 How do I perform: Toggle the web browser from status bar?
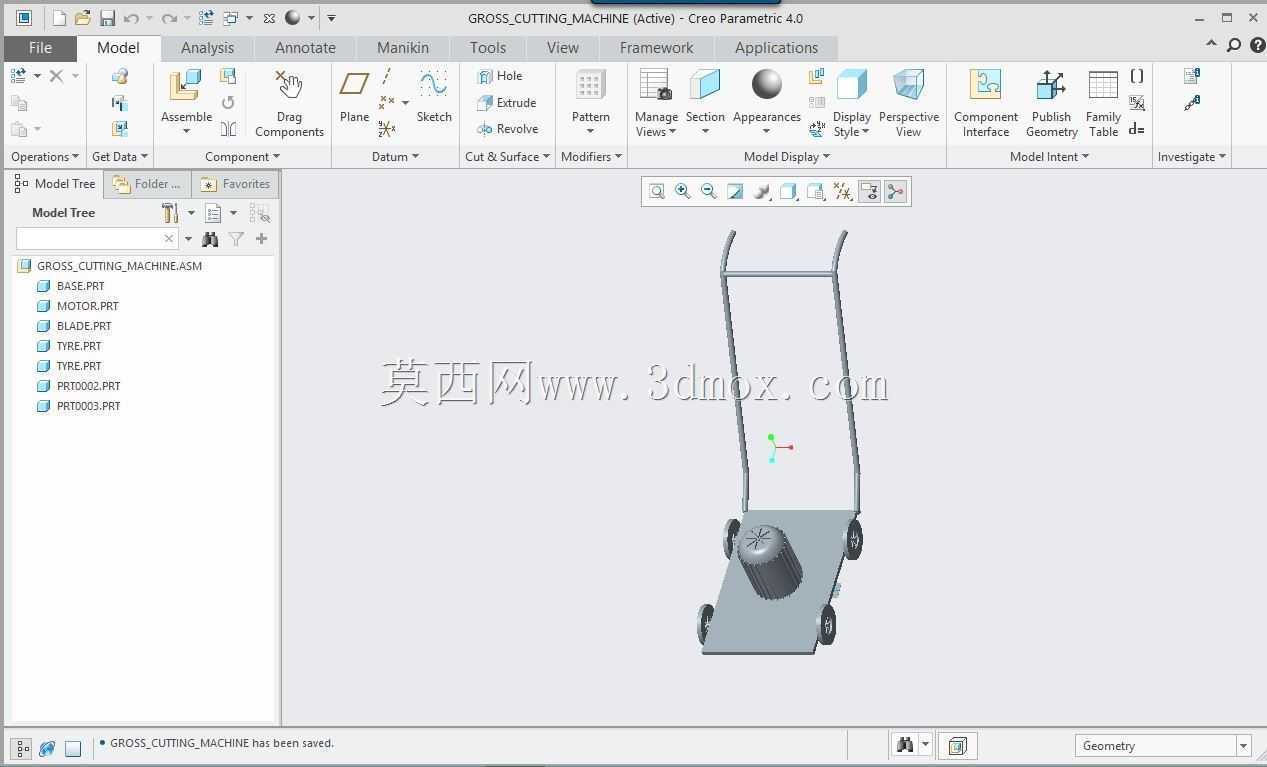click(x=47, y=748)
